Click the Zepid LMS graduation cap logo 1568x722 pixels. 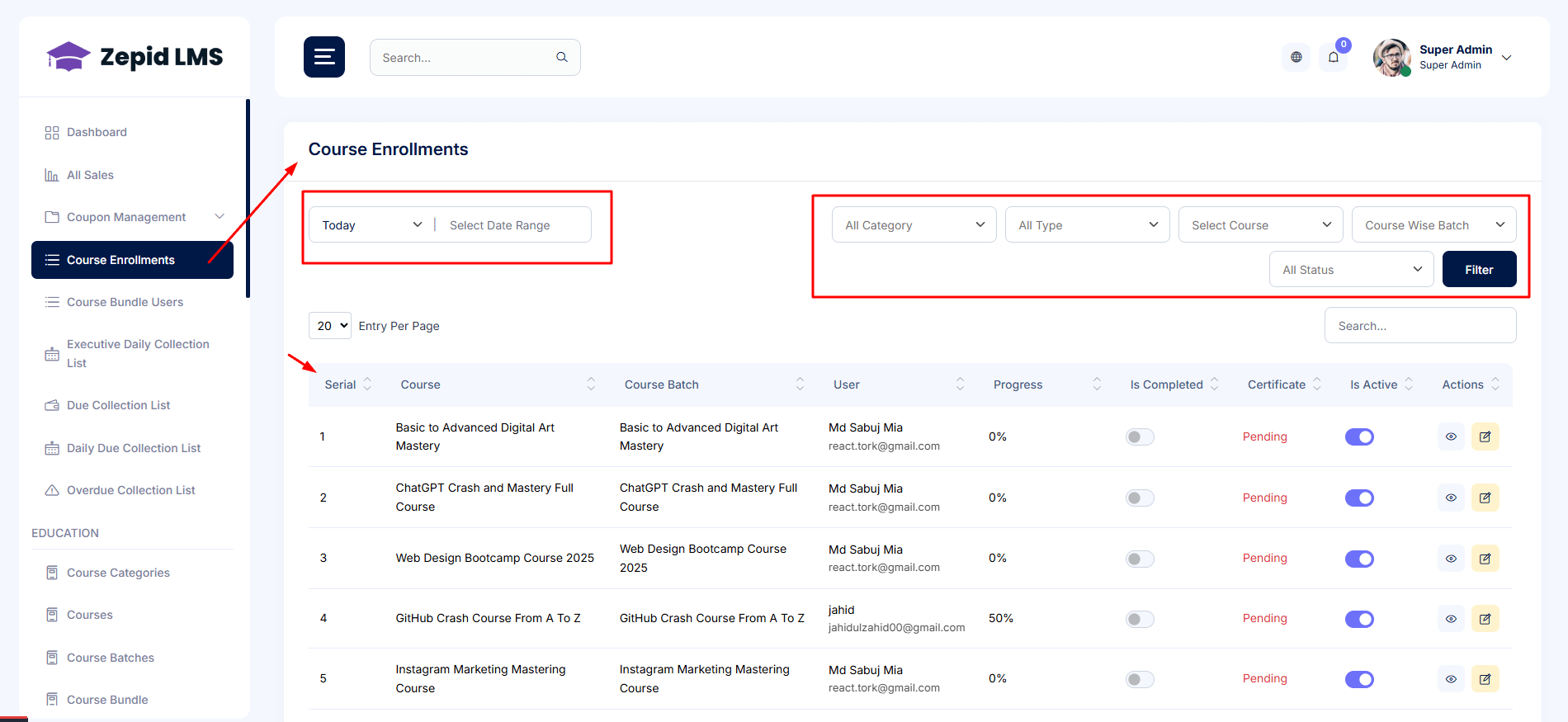[68, 57]
